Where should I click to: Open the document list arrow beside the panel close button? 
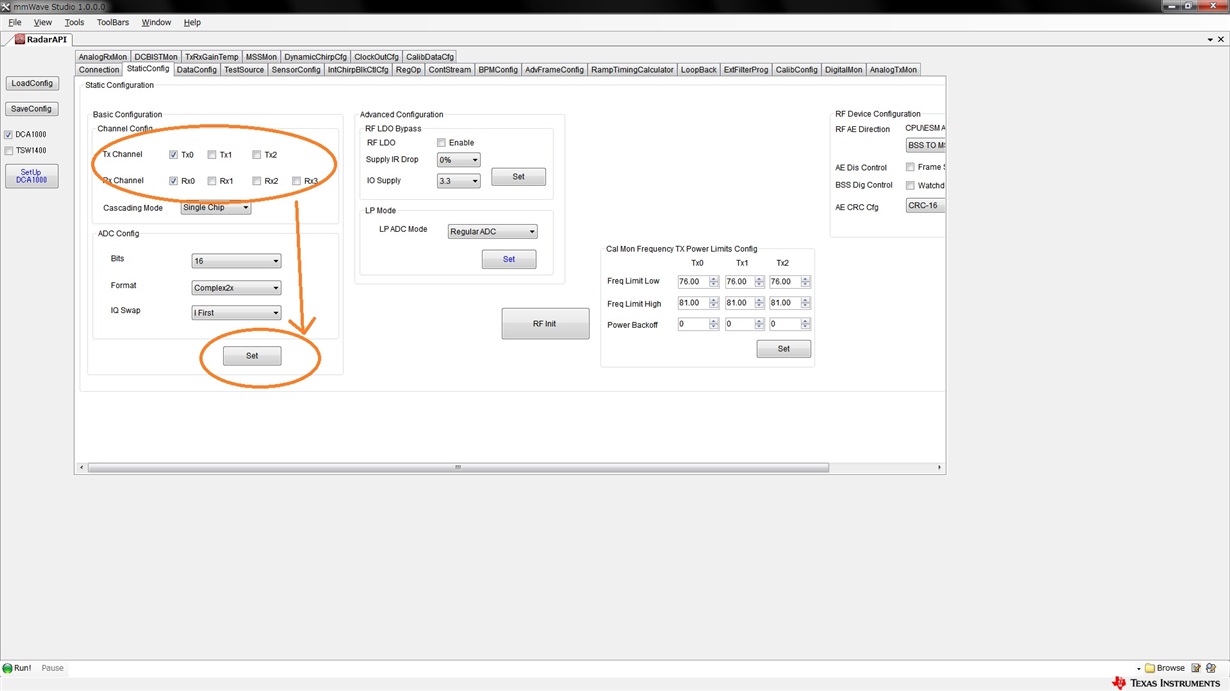point(1209,40)
